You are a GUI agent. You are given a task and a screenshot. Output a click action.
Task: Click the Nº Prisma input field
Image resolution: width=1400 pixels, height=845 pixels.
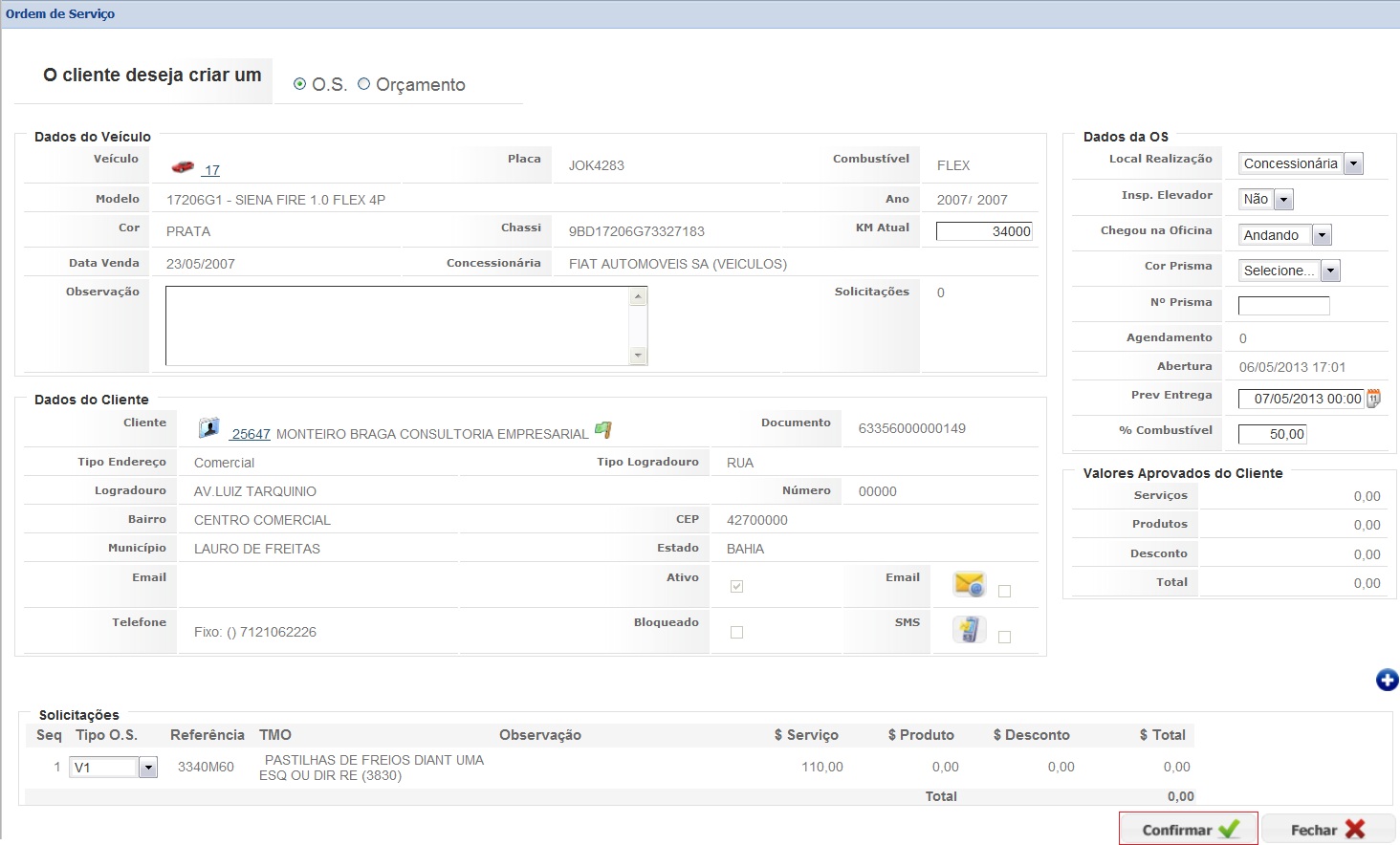(1283, 306)
